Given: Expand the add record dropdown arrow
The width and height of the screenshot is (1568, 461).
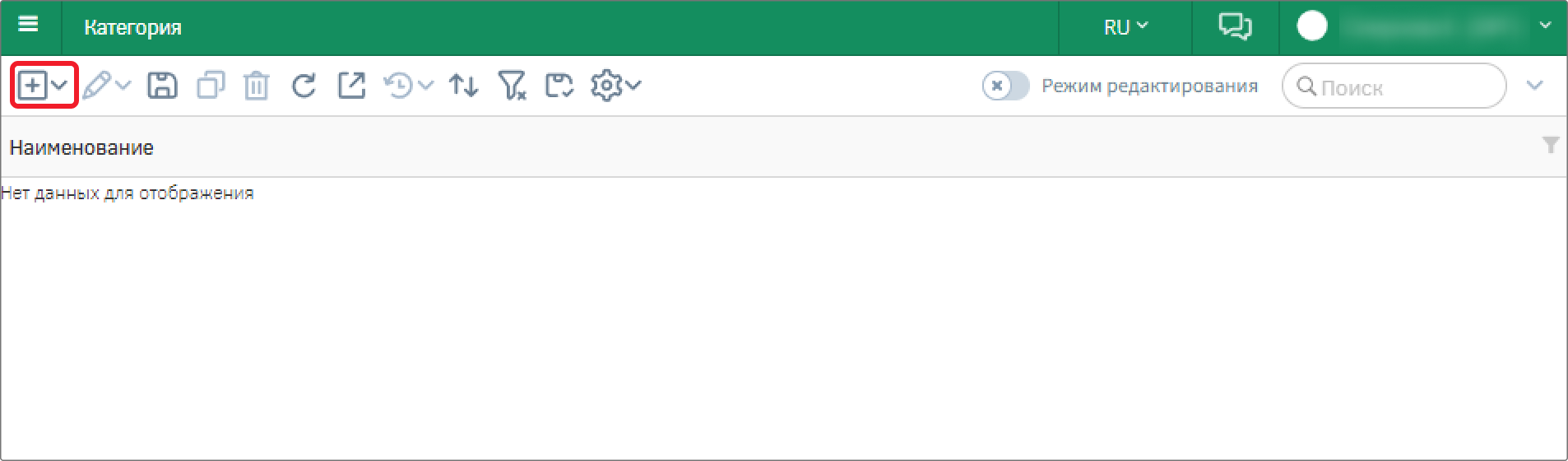Looking at the screenshot, I should (59, 85).
